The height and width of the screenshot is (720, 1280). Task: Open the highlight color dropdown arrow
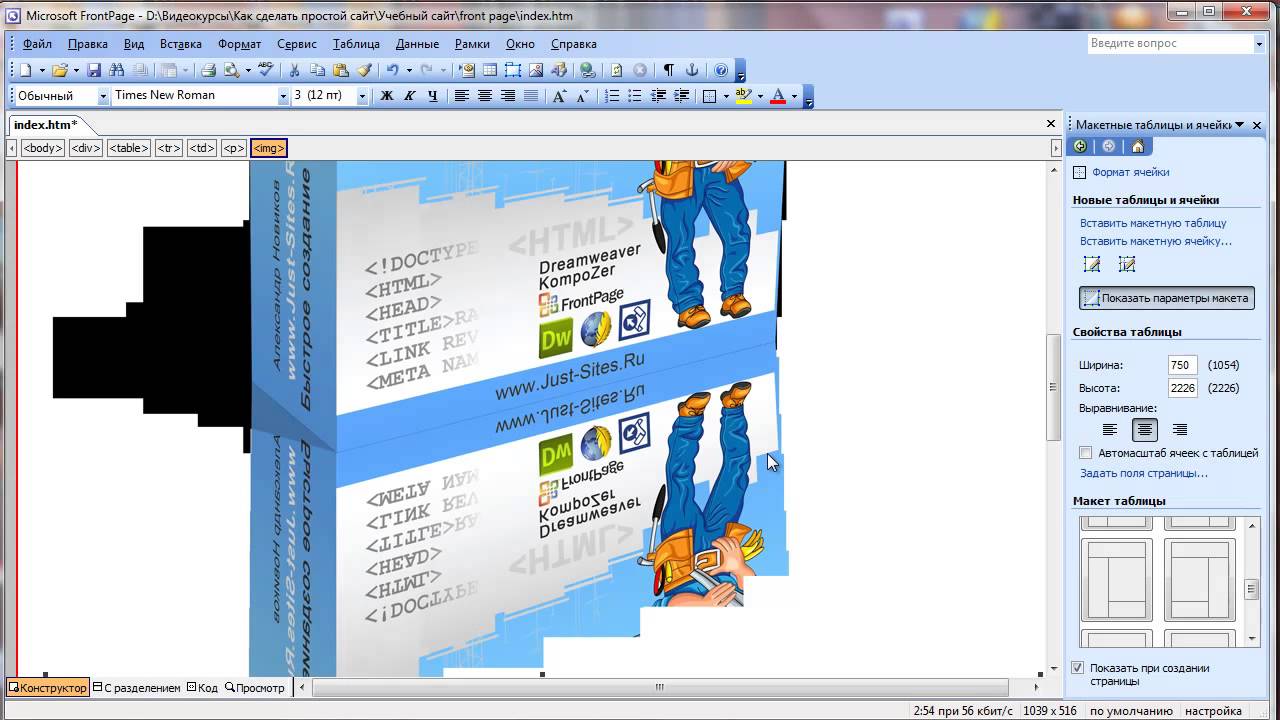760,96
